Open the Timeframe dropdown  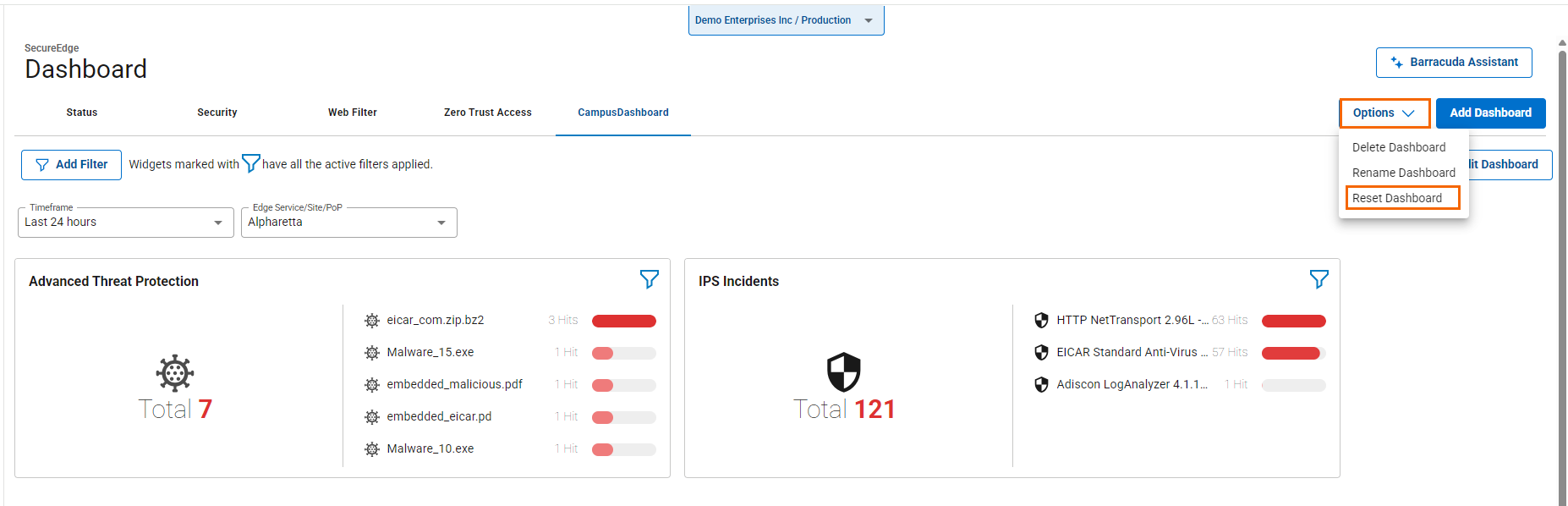(x=125, y=223)
